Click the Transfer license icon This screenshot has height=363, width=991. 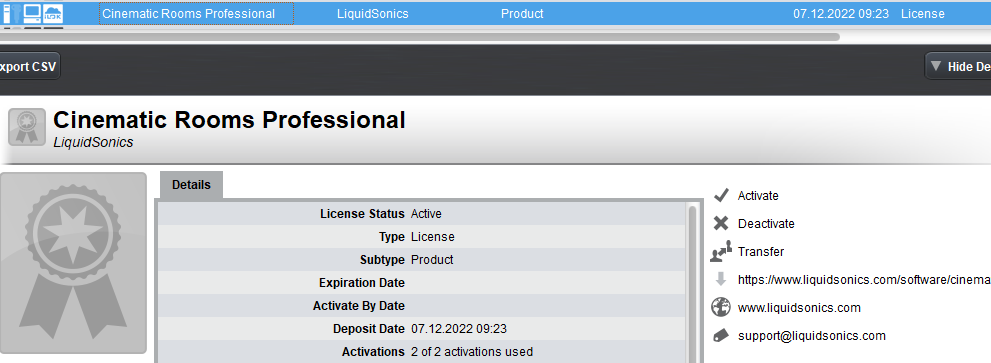click(720, 251)
